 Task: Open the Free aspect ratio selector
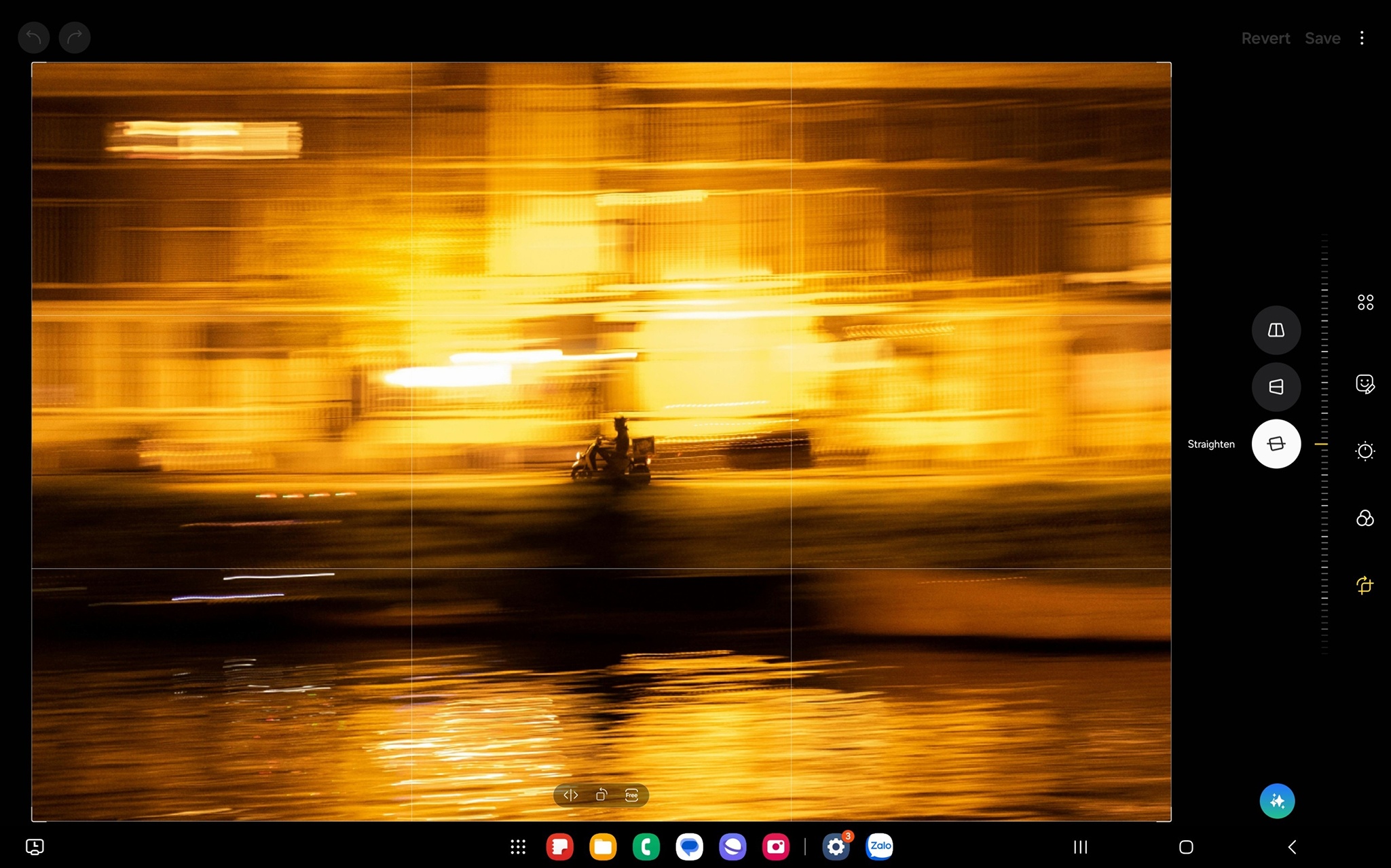(x=631, y=795)
